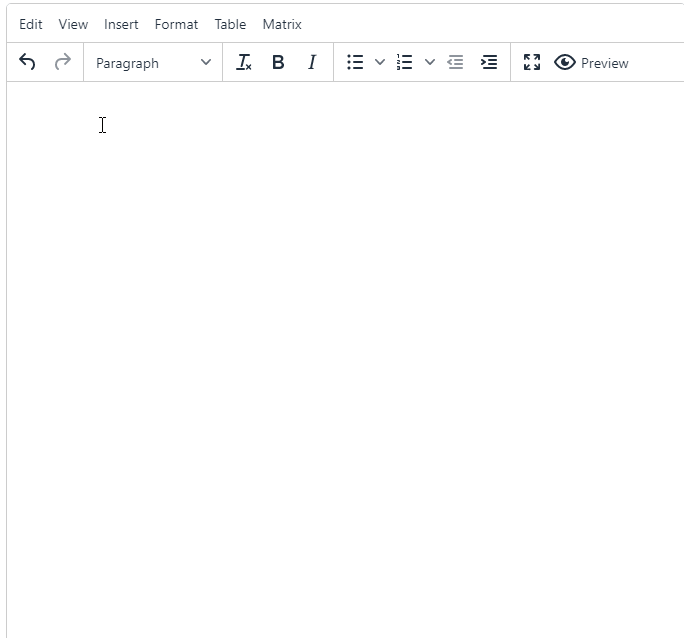
Task: Open the Table menu
Action: 230,24
